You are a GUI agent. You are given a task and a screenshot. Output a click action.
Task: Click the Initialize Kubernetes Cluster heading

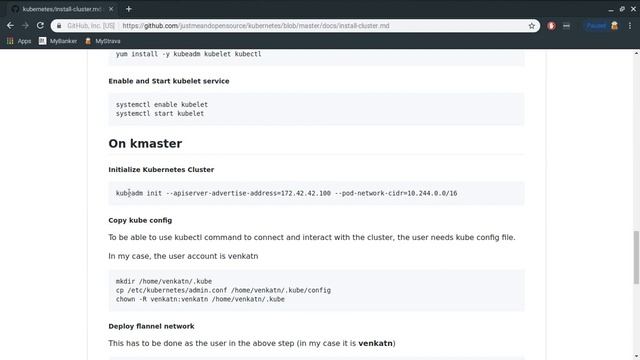[161, 169]
